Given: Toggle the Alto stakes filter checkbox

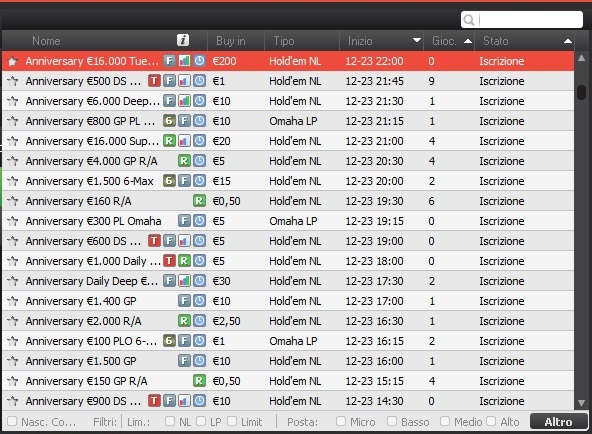Looking at the screenshot, I should point(491,421).
